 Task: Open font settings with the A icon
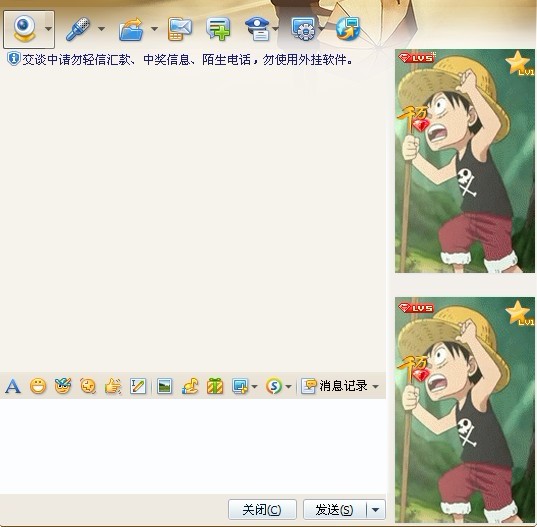pos(13,386)
